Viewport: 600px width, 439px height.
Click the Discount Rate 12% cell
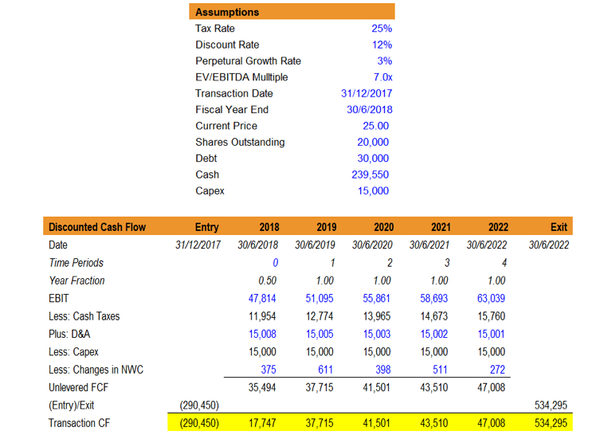[x=382, y=45]
